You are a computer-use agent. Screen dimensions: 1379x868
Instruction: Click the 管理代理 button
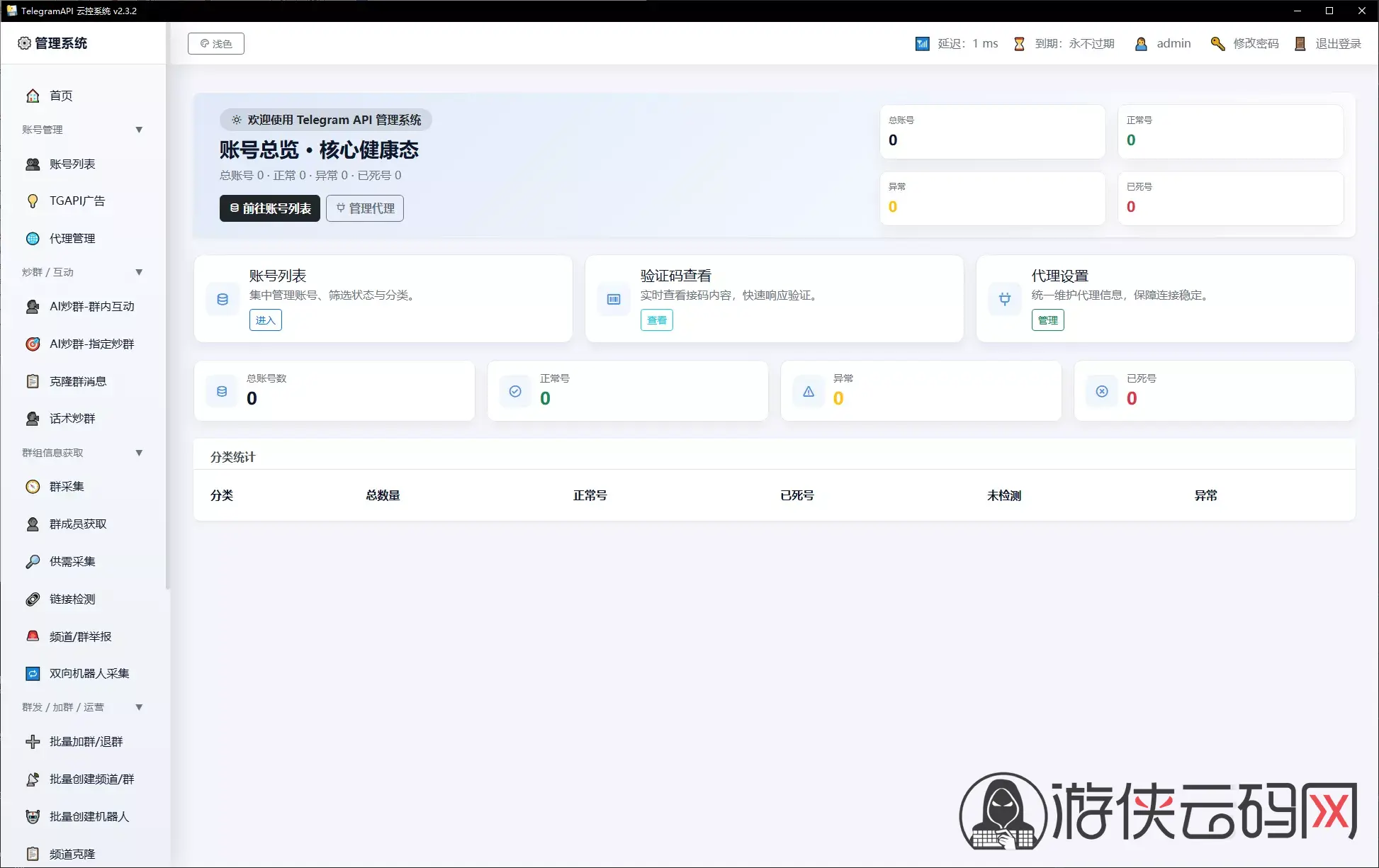tap(365, 208)
